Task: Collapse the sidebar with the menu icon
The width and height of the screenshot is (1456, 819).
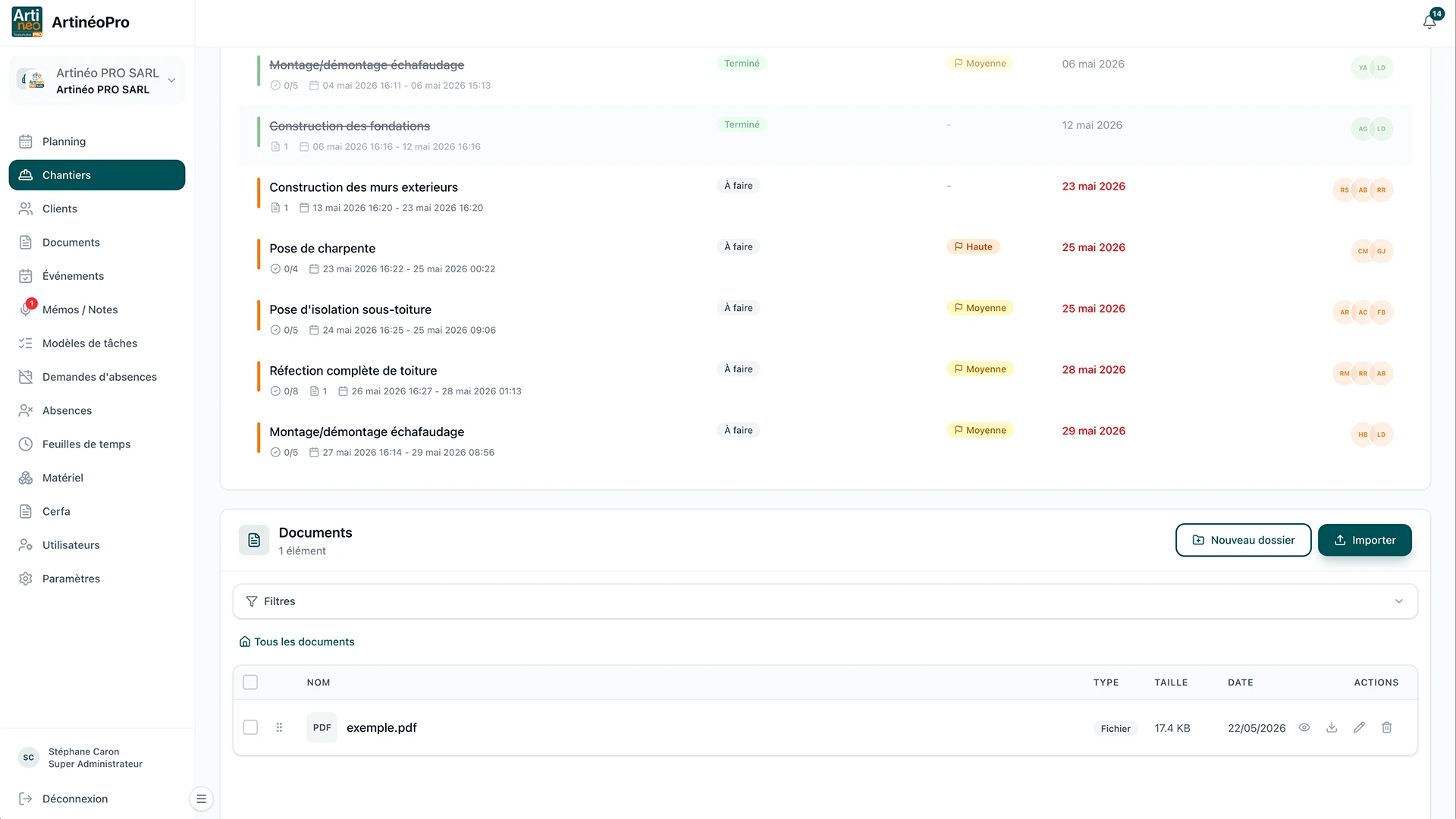Action: pyautogui.click(x=201, y=799)
